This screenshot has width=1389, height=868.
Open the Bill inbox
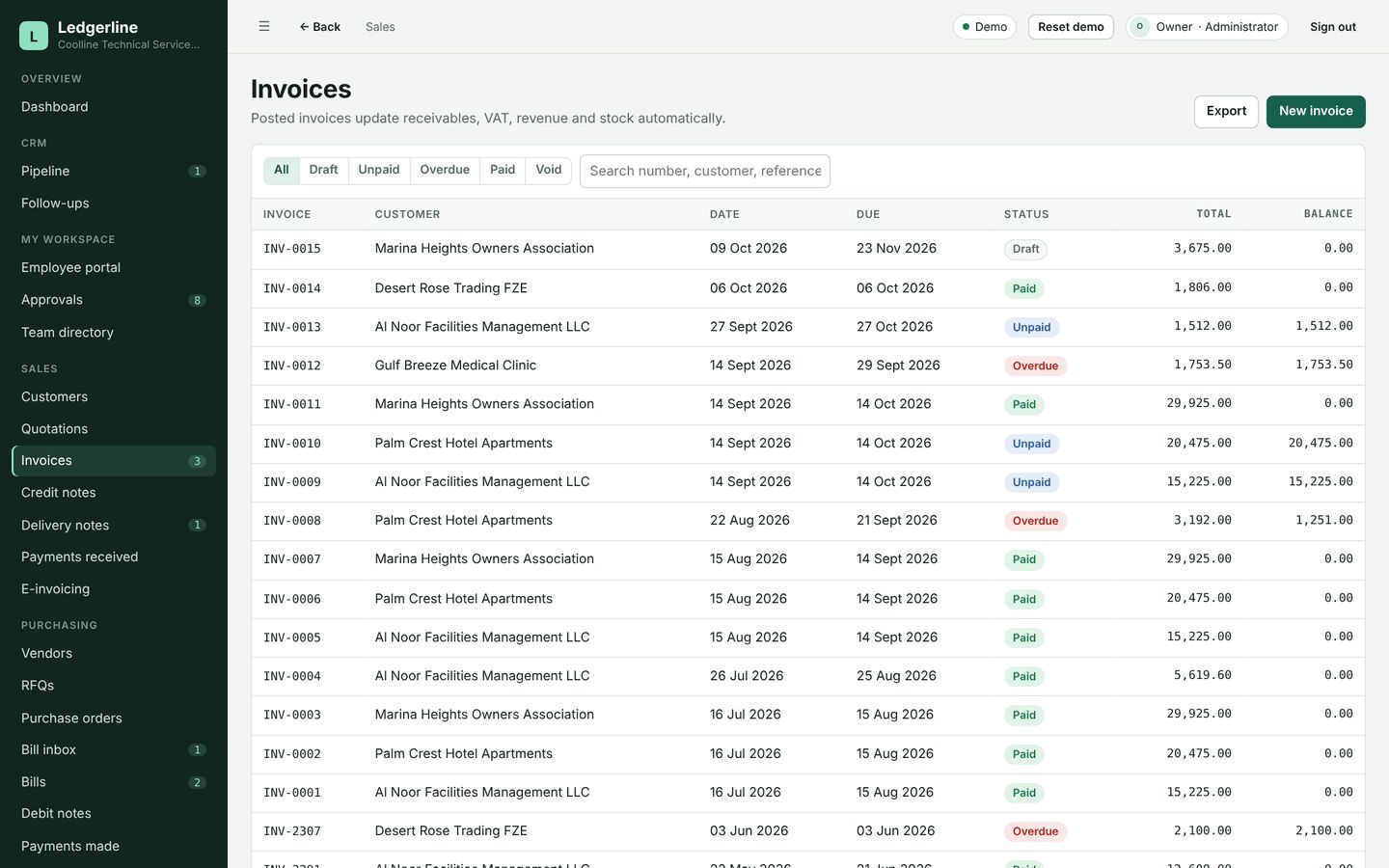coord(114,750)
